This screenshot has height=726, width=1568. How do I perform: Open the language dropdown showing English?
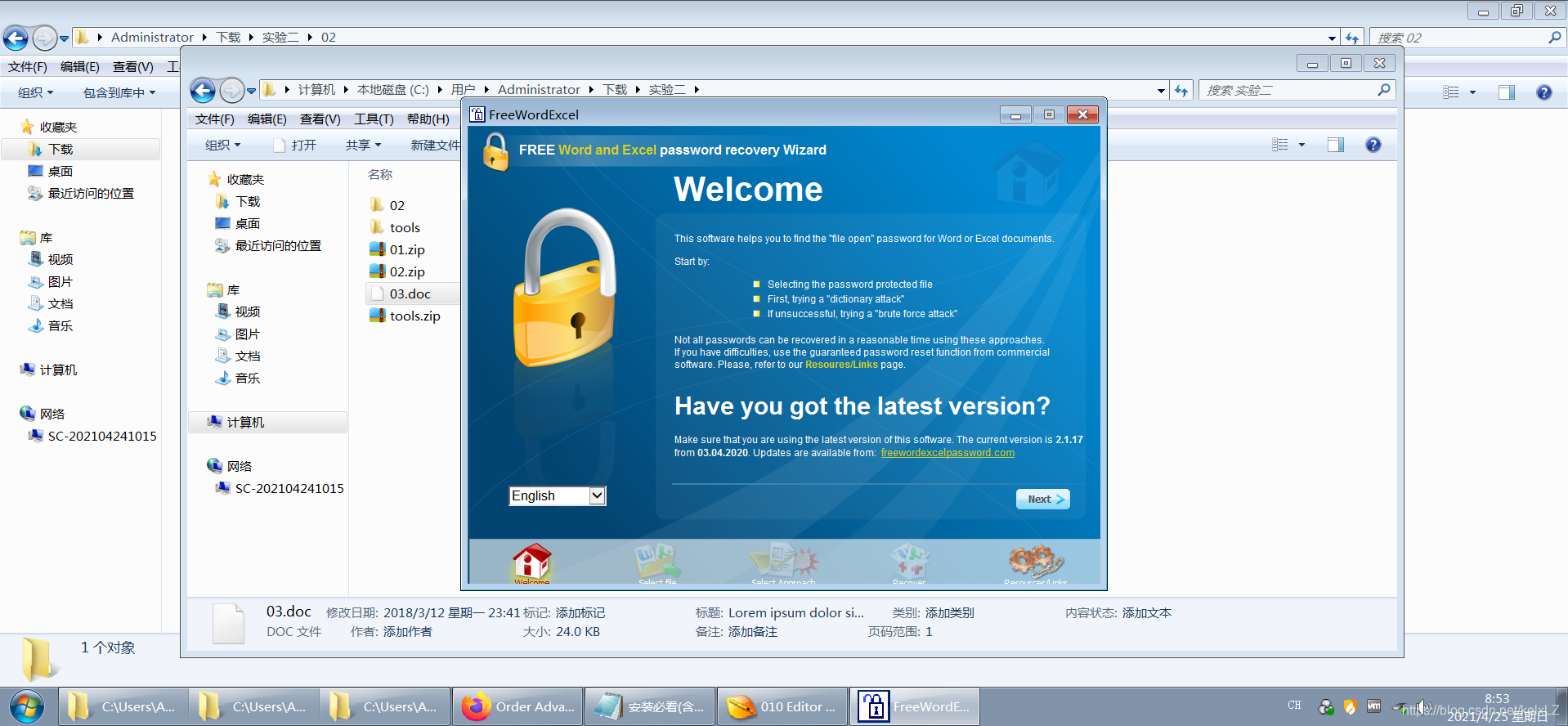[558, 495]
